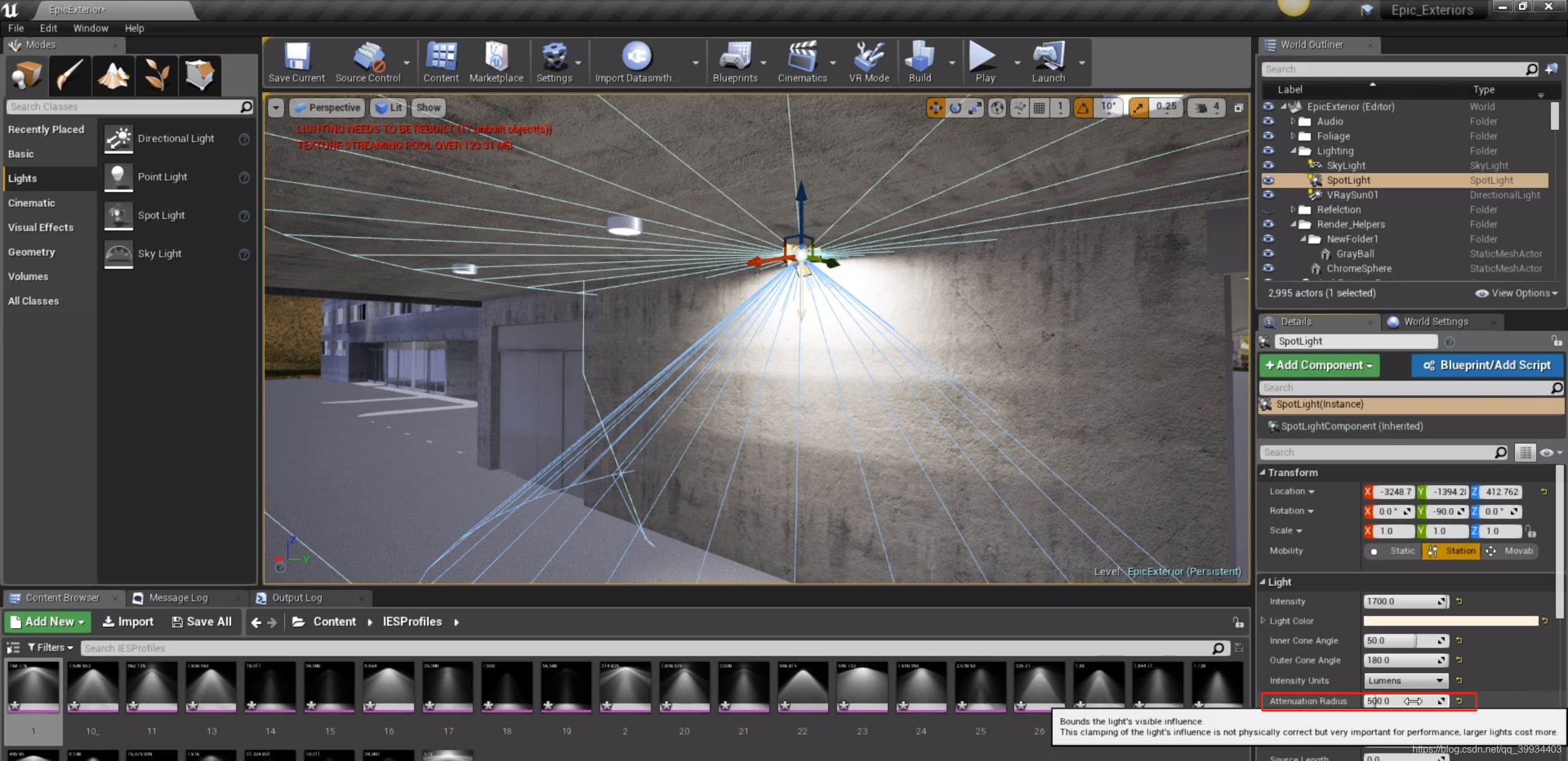Switch to the Output Log tab
1568x761 pixels.
point(297,598)
